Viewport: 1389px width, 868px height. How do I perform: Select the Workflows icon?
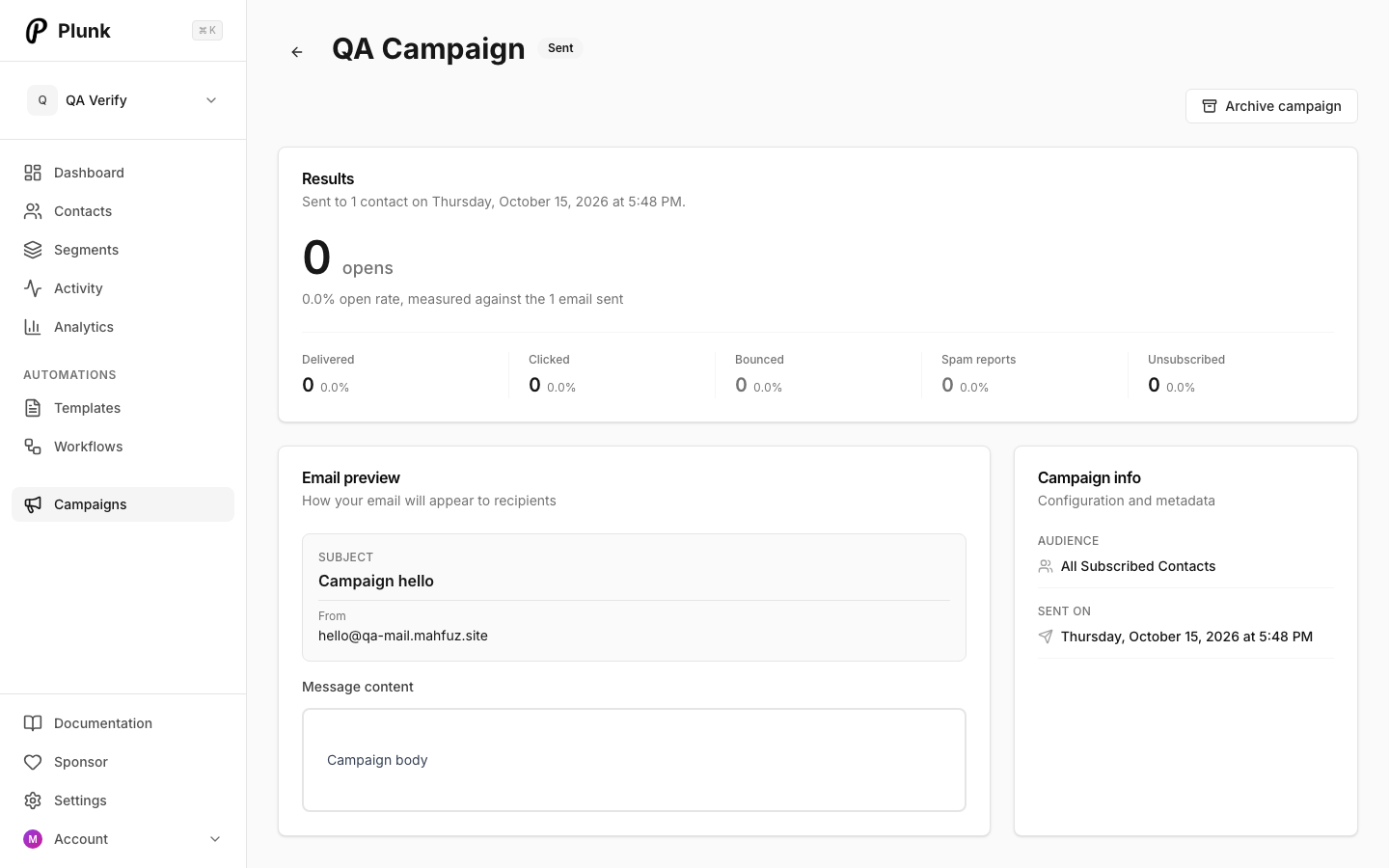click(33, 447)
